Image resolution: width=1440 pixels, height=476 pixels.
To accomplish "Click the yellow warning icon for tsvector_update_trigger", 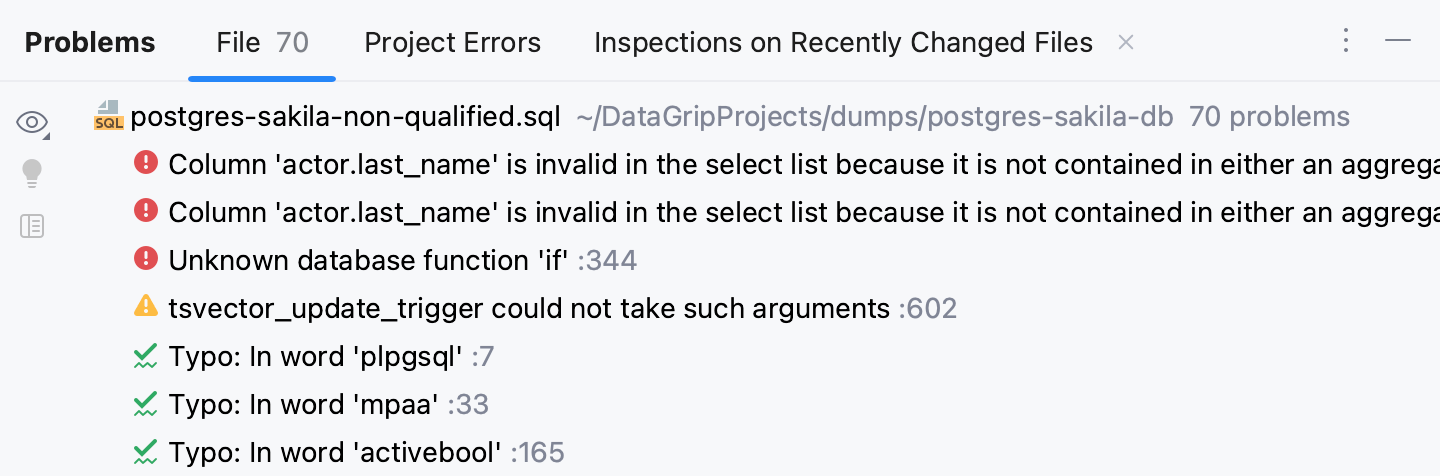I will 146,307.
